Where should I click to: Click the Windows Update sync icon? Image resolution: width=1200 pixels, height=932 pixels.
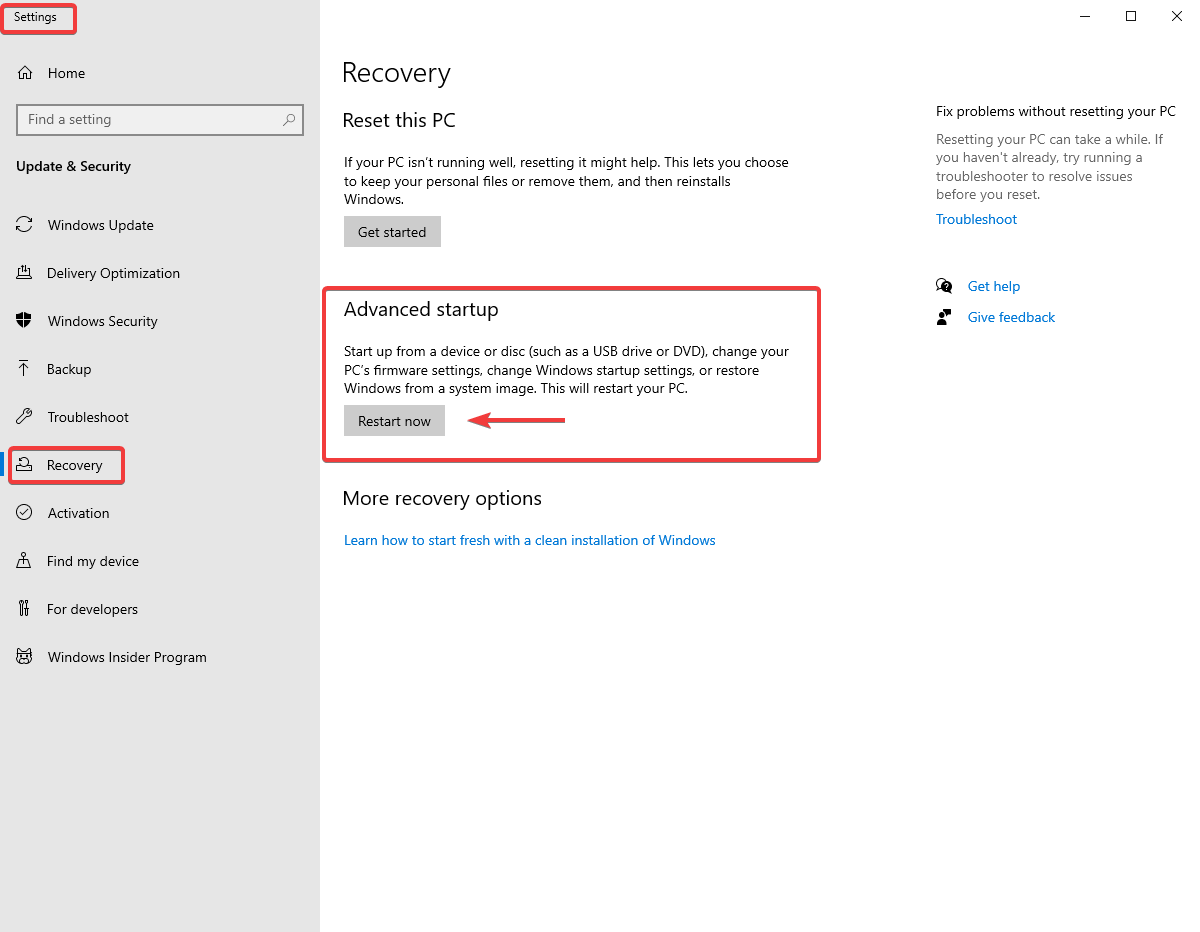[24, 225]
